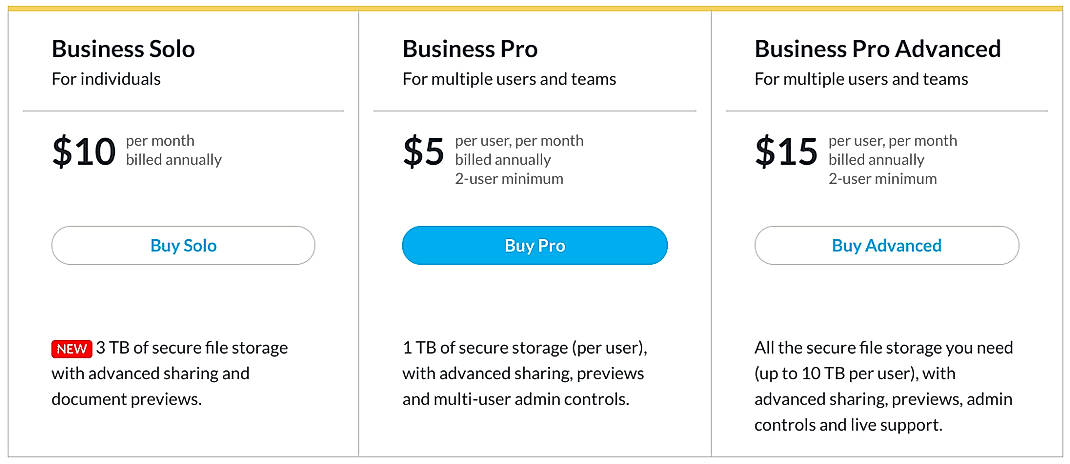Select the Business Pro Advanced heading
Screen dimensions: 1070x464
pyautogui.click(x=877, y=49)
